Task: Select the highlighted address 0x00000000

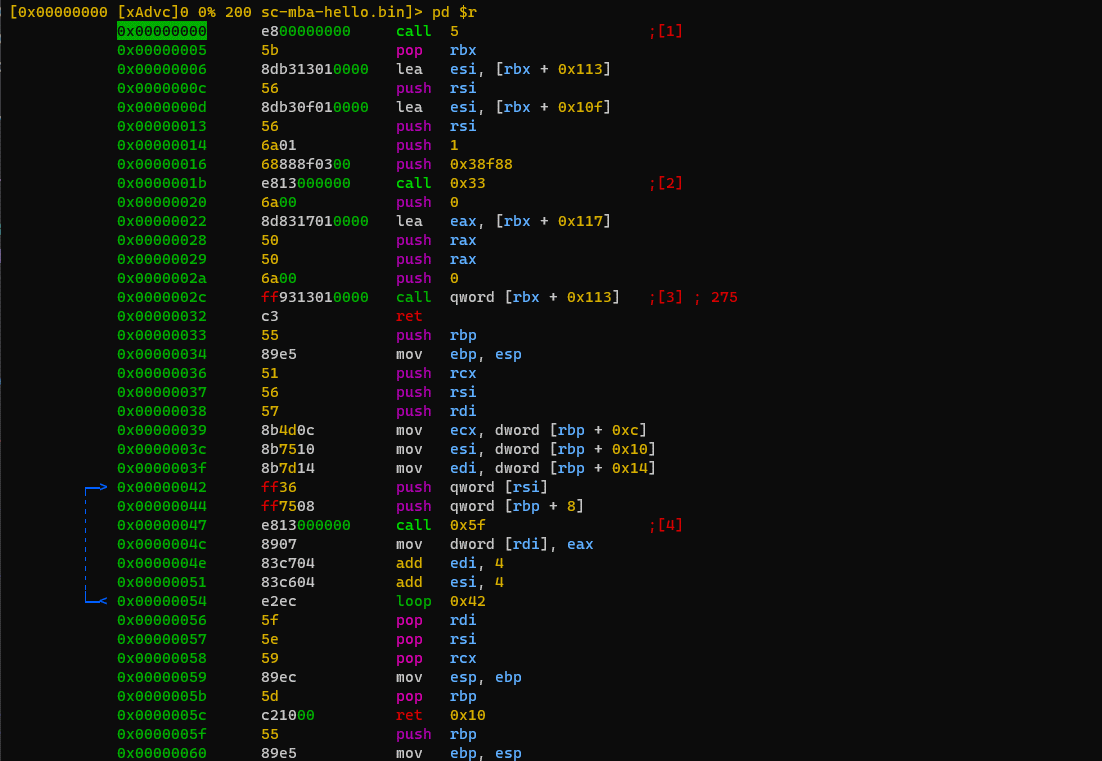Action: tap(162, 31)
